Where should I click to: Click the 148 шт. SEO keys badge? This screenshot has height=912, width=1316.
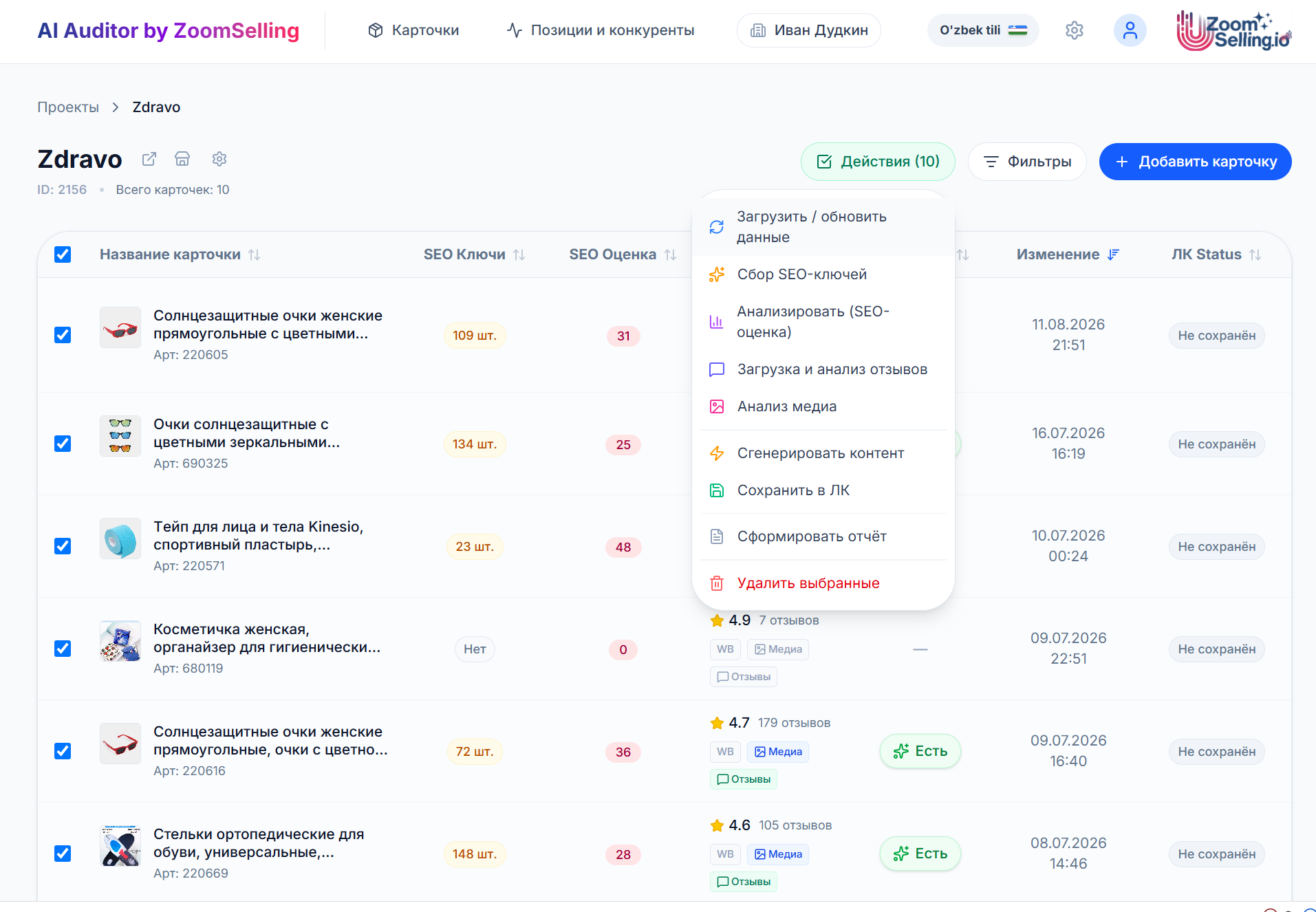tap(475, 854)
